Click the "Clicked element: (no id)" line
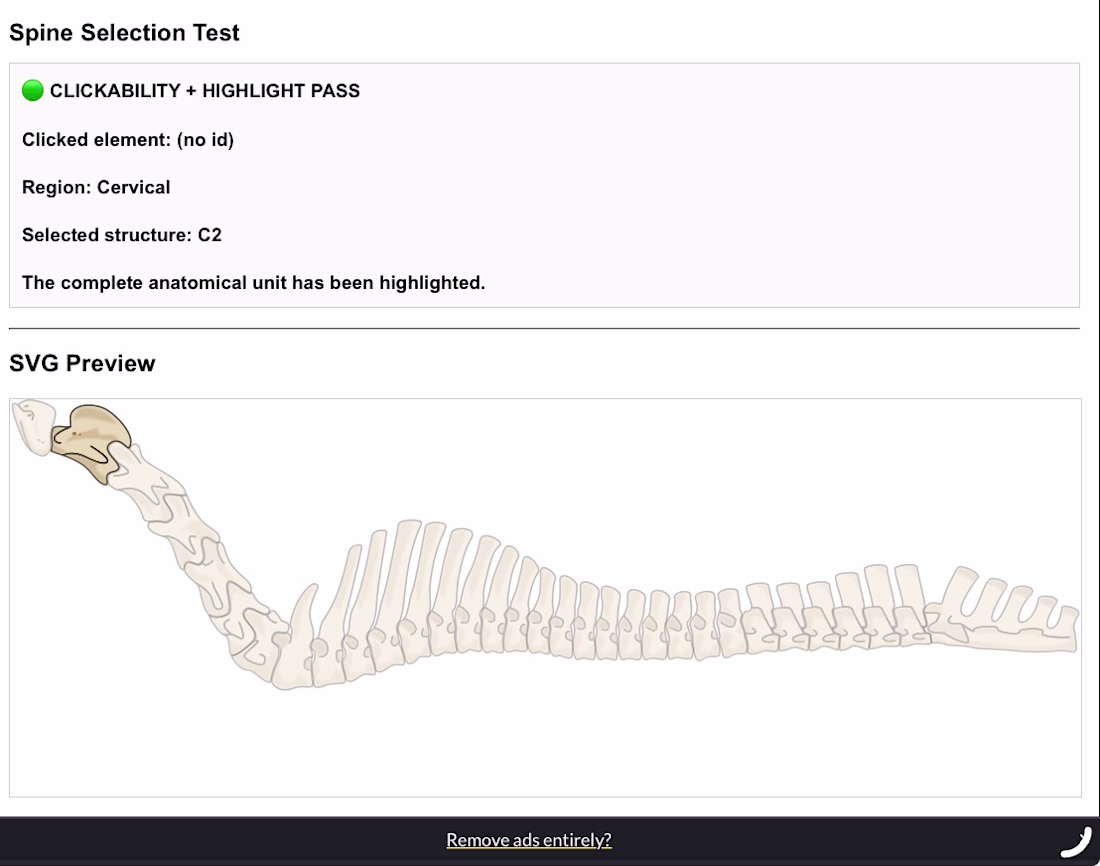The width and height of the screenshot is (1100, 866). coord(128,140)
